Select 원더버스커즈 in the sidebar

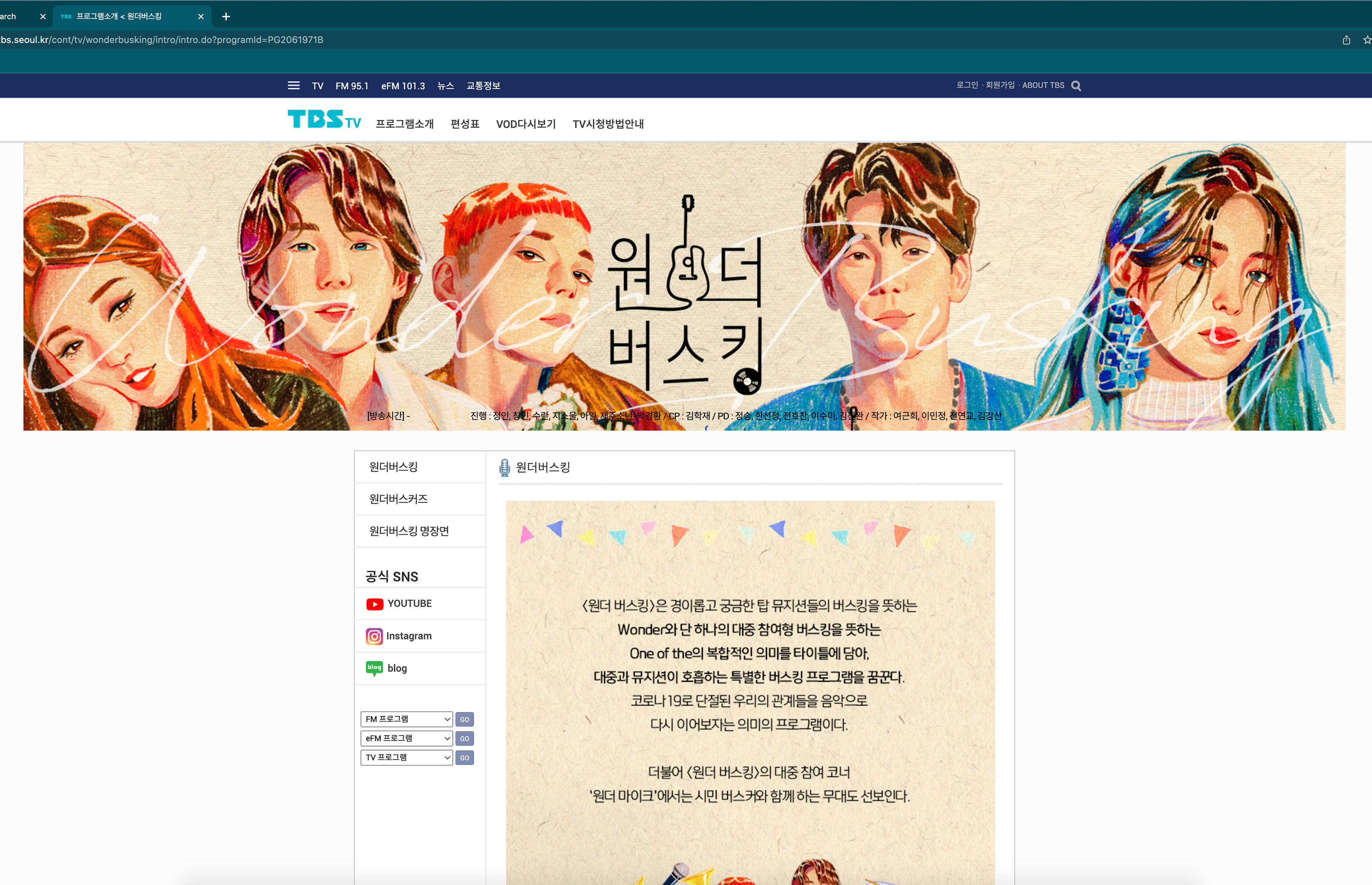pyautogui.click(x=398, y=499)
